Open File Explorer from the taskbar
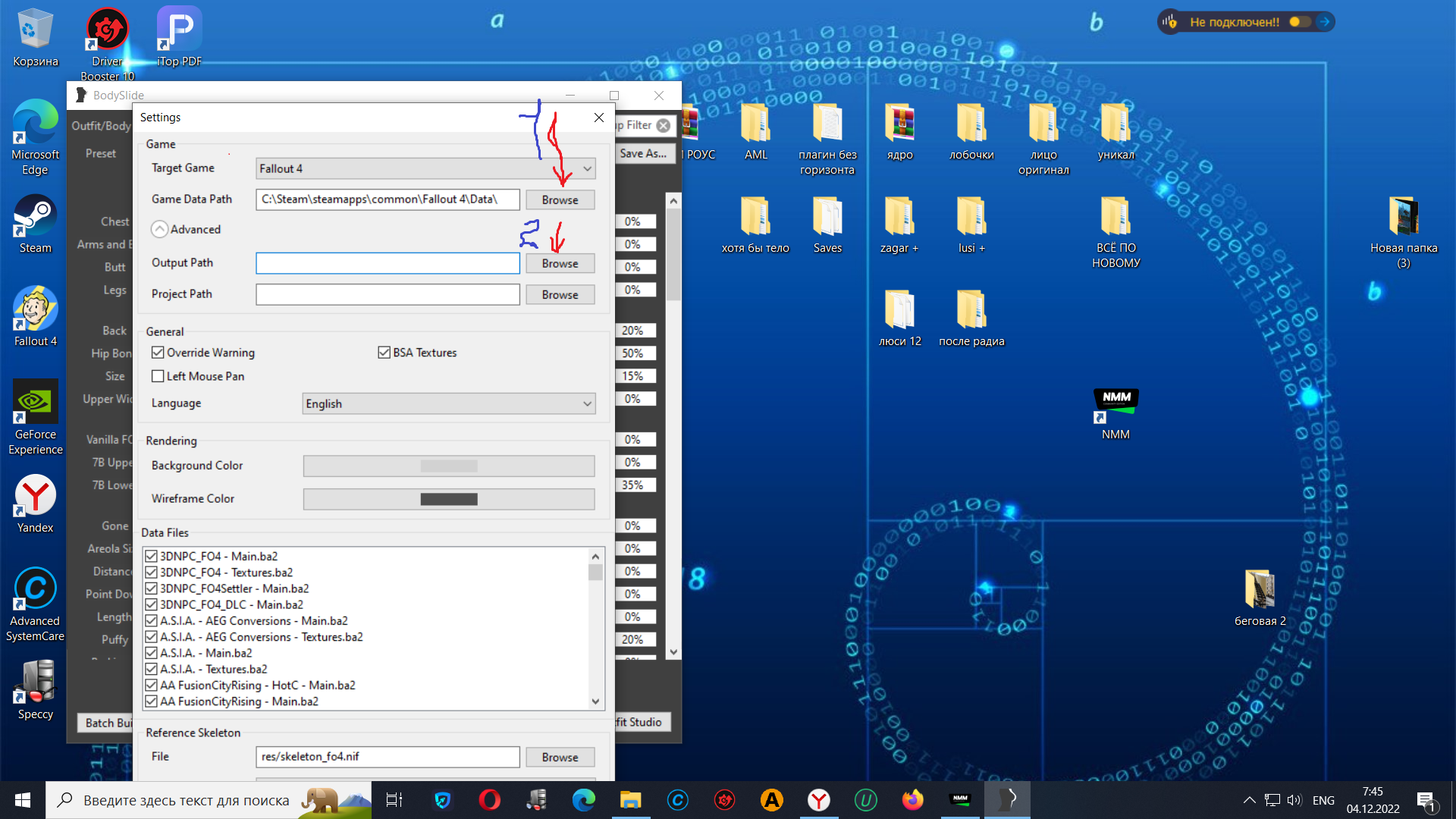Viewport: 1456px width, 819px height. pos(630,800)
